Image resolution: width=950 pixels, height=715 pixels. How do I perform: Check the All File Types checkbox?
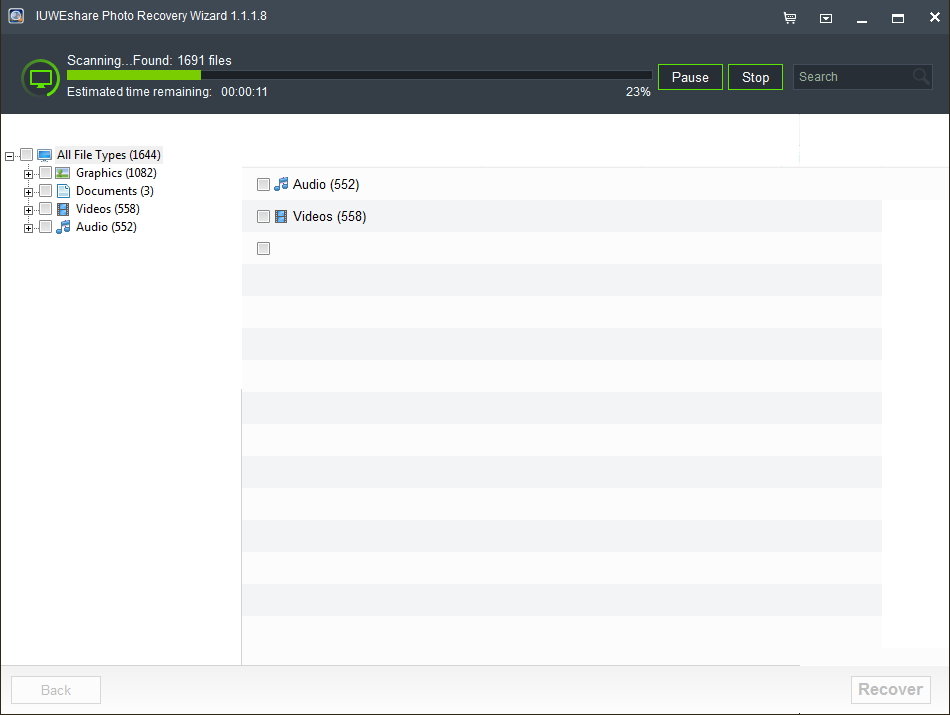coord(26,155)
